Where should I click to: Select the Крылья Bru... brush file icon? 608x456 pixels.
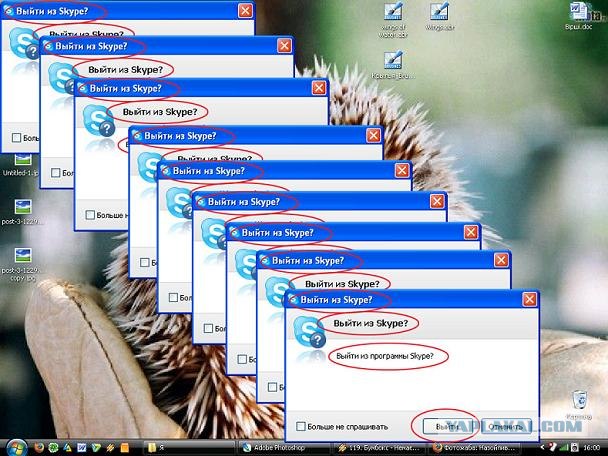pos(393,65)
